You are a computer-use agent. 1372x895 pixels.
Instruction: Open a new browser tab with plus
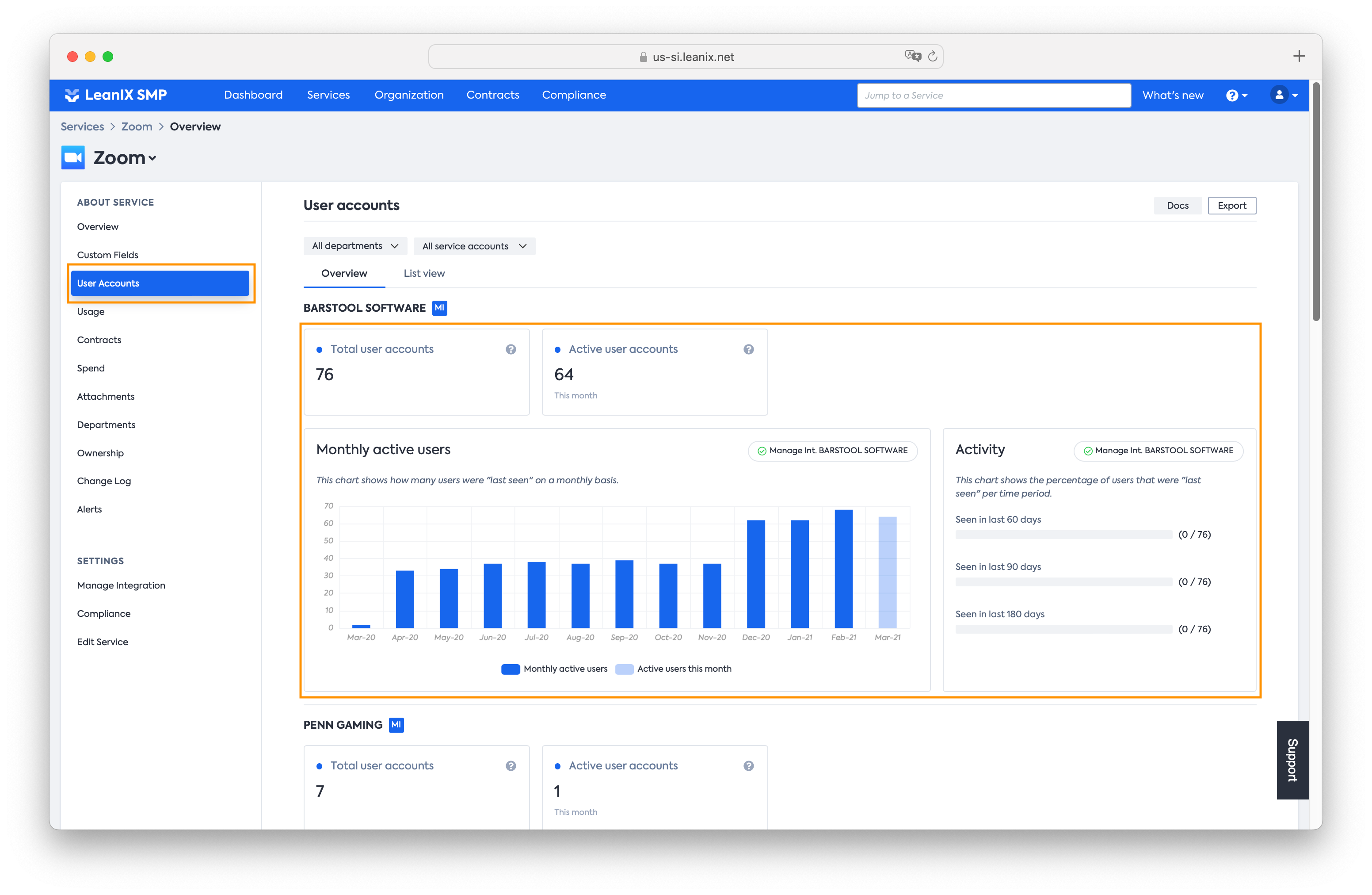[x=1299, y=56]
